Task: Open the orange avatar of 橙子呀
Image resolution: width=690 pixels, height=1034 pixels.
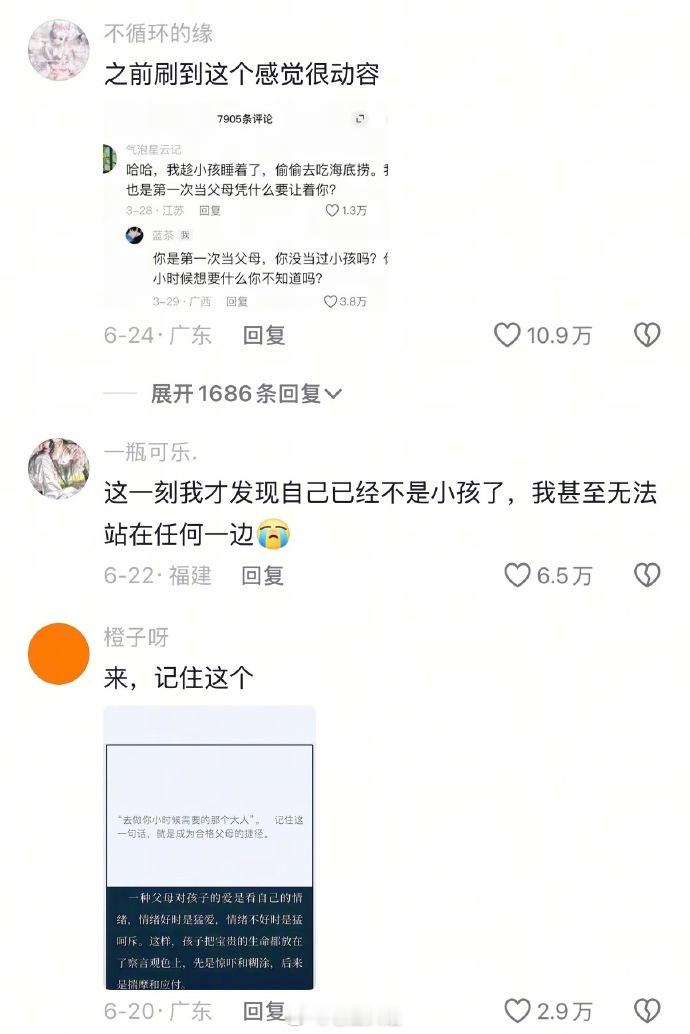Action: point(59,654)
